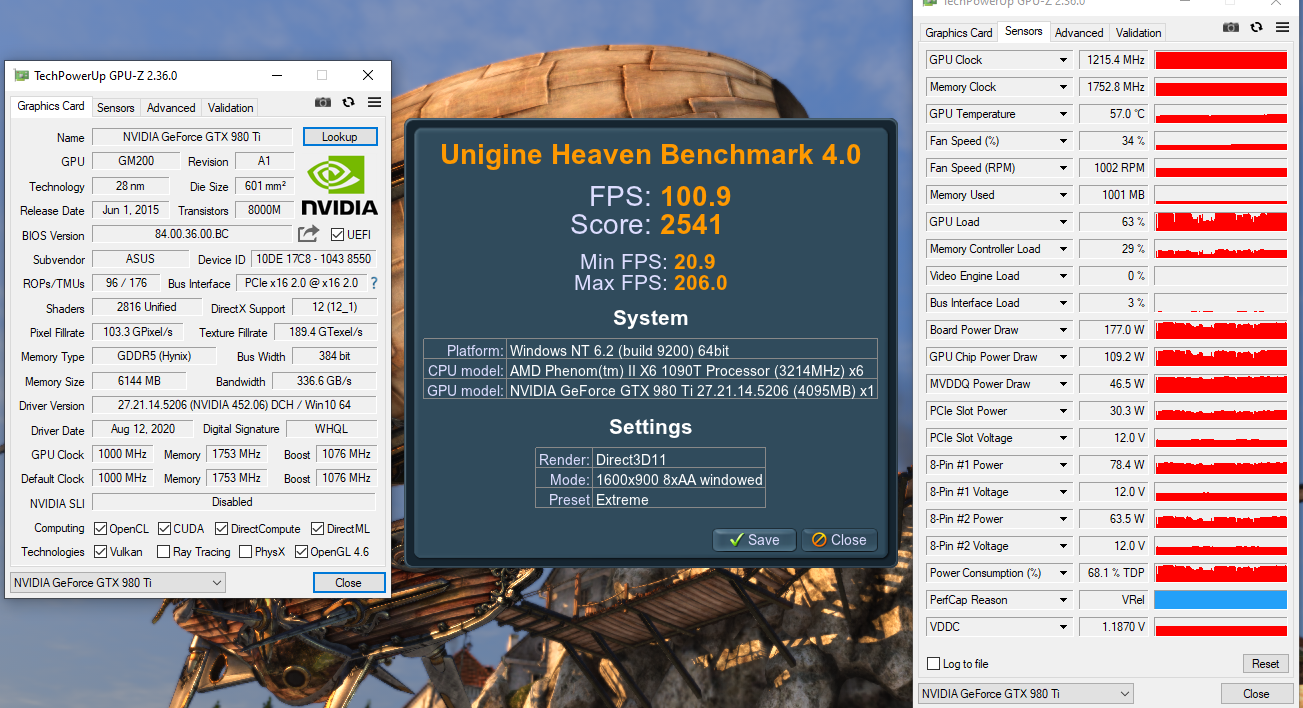
Task: Toggle the UEFI checkbox
Action: [x=337, y=235]
